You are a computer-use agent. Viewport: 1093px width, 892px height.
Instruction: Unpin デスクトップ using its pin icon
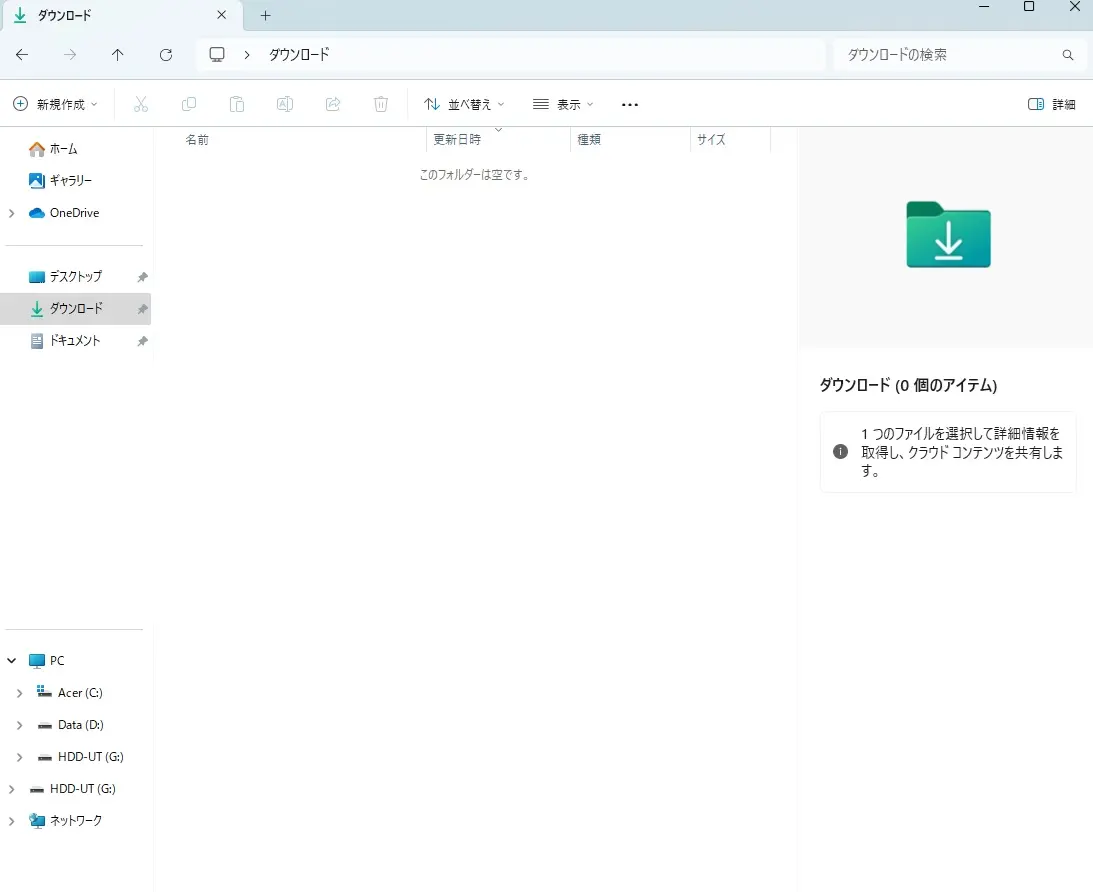[x=142, y=277]
